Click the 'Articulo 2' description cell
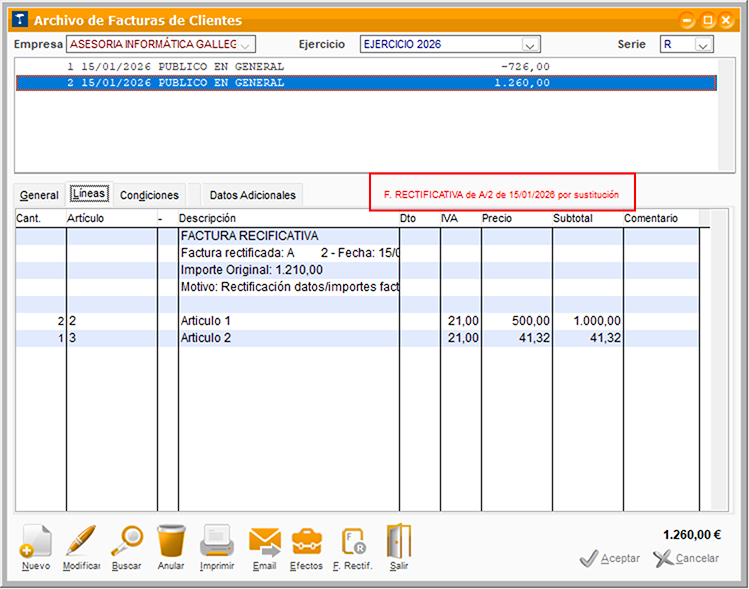This screenshot has height=589, width=749. pyautogui.click(x=289, y=338)
